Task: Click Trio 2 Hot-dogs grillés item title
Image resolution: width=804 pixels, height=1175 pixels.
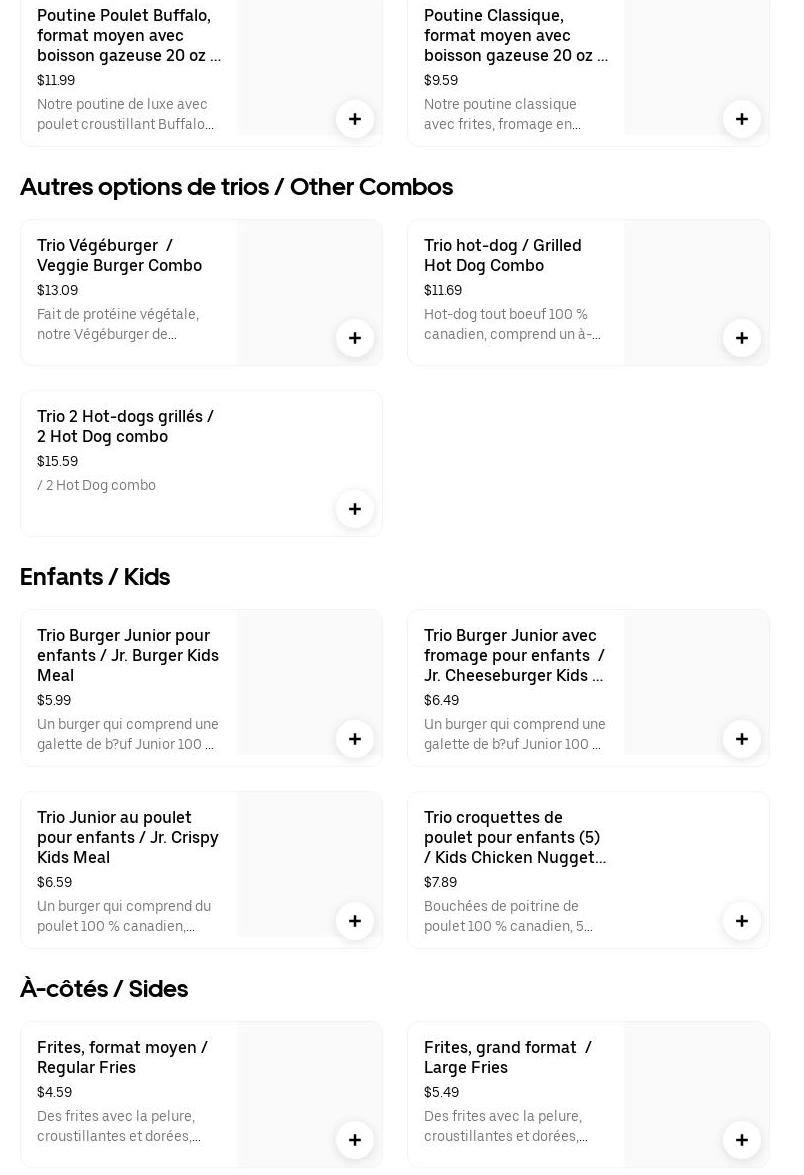Action: click(x=125, y=426)
